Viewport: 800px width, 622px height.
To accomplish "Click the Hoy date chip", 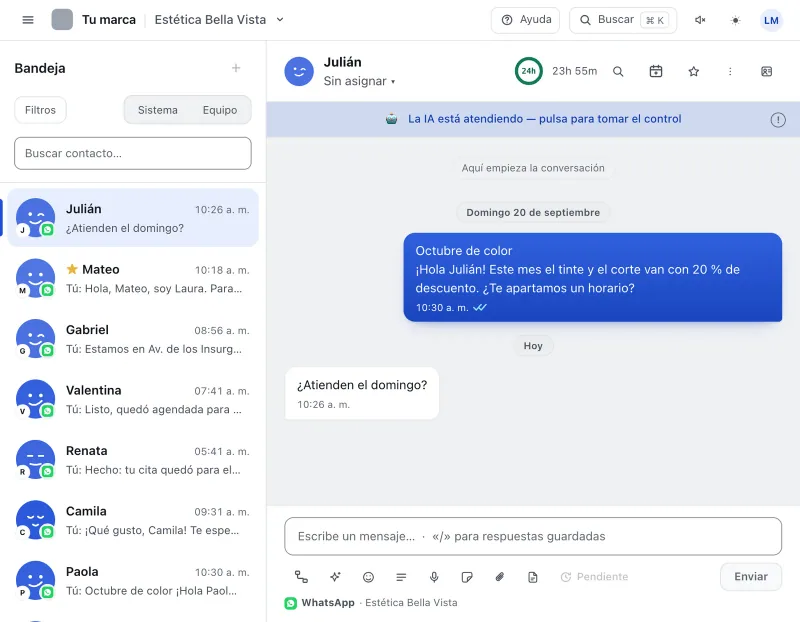I will tap(533, 345).
